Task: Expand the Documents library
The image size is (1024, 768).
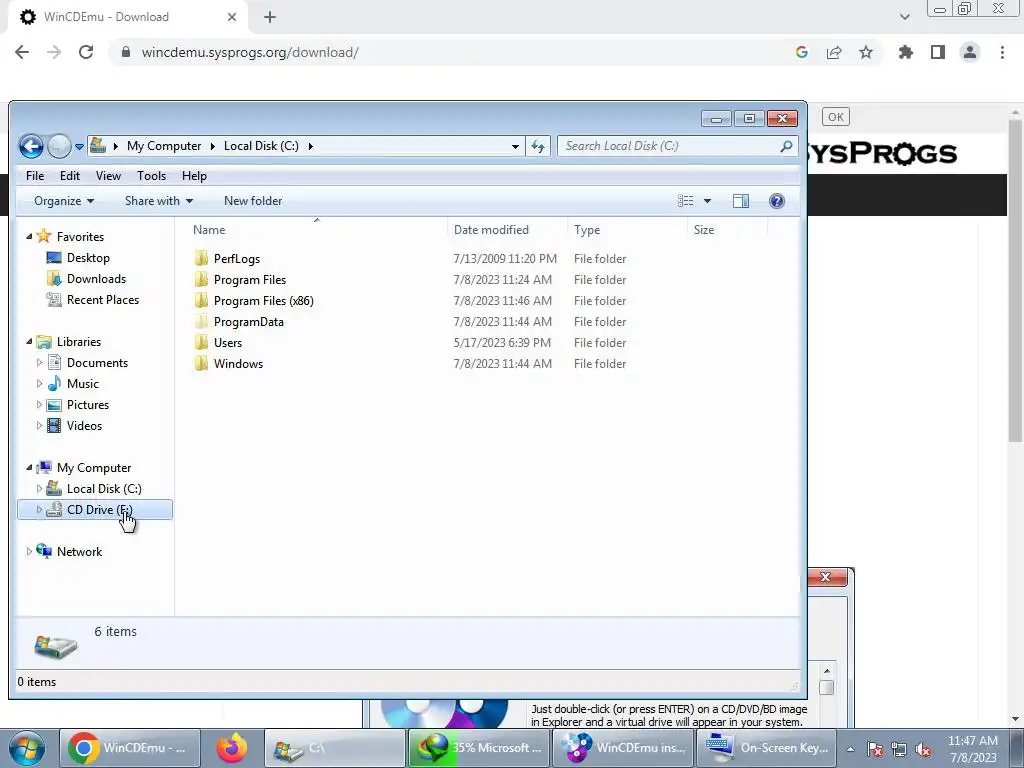Action: (39, 362)
